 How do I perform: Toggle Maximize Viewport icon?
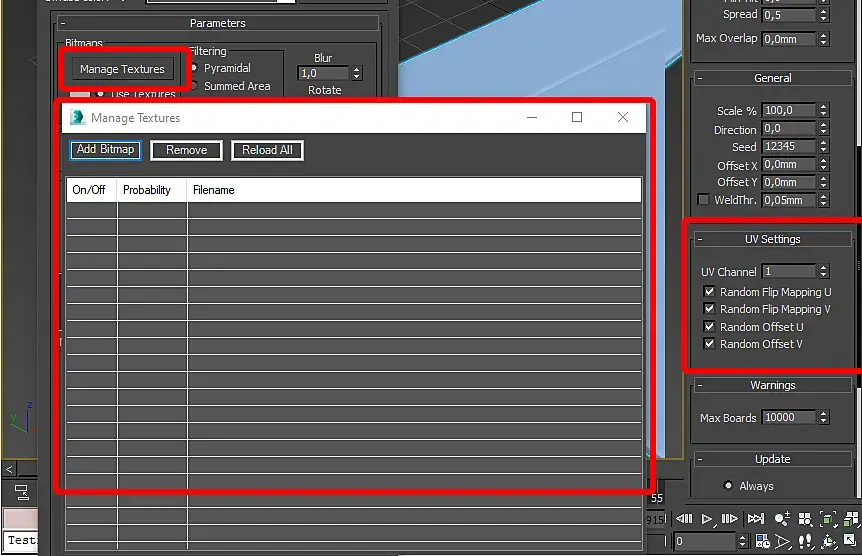coord(850,541)
